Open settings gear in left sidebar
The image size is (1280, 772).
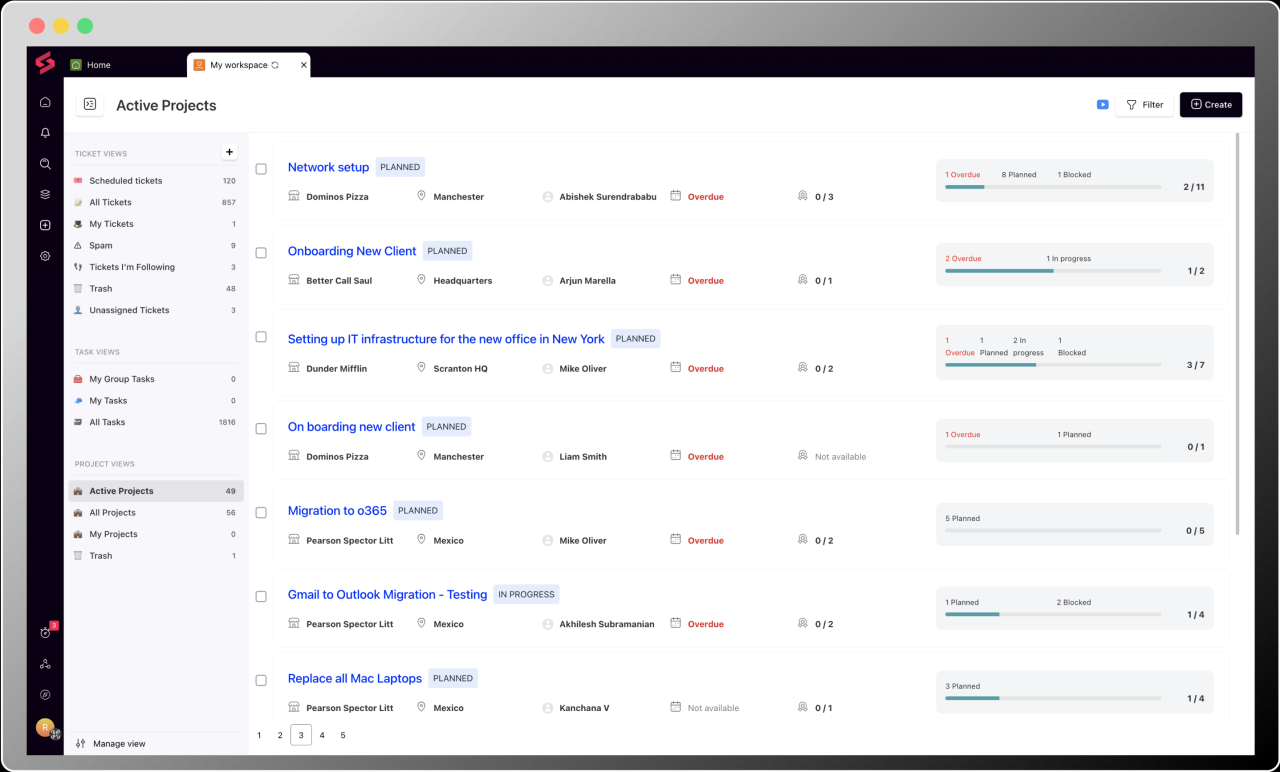pos(45,256)
